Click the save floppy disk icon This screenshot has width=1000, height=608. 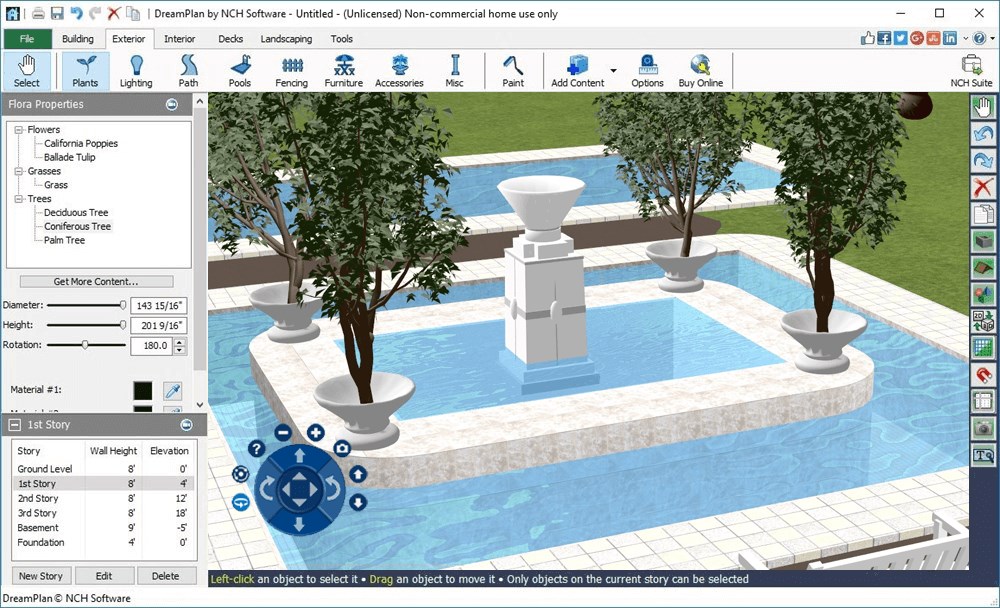pyautogui.click(x=57, y=13)
